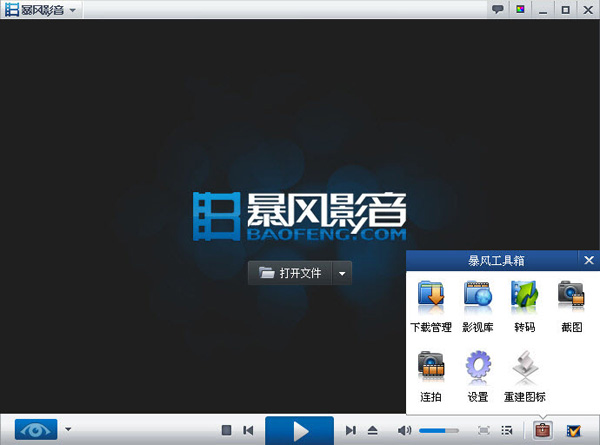Screen dimensions: 600x445
Task: Select the 截图 screenshot tool
Action: [571, 306]
